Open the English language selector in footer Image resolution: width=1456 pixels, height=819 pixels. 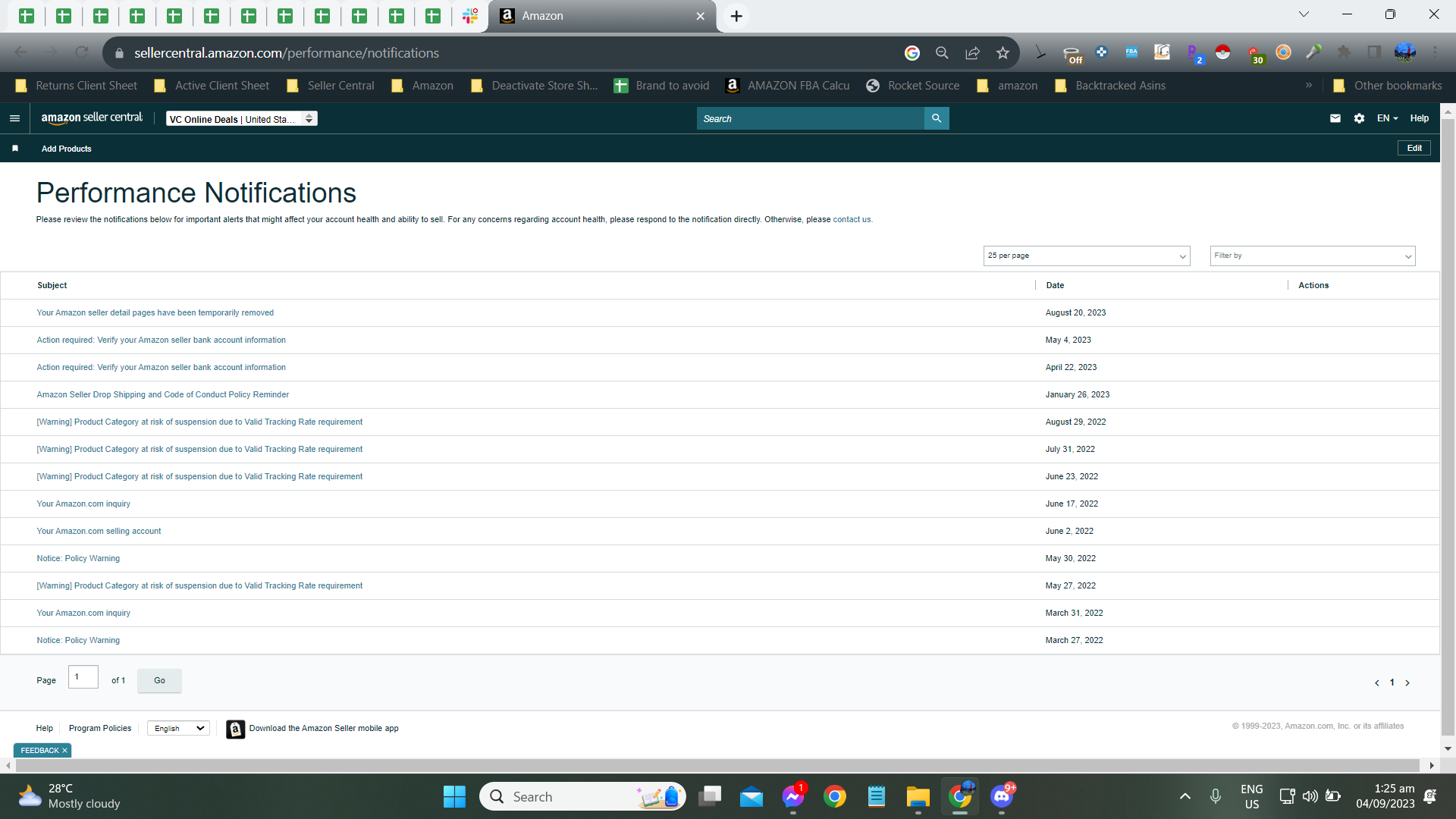tap(179, 729)
